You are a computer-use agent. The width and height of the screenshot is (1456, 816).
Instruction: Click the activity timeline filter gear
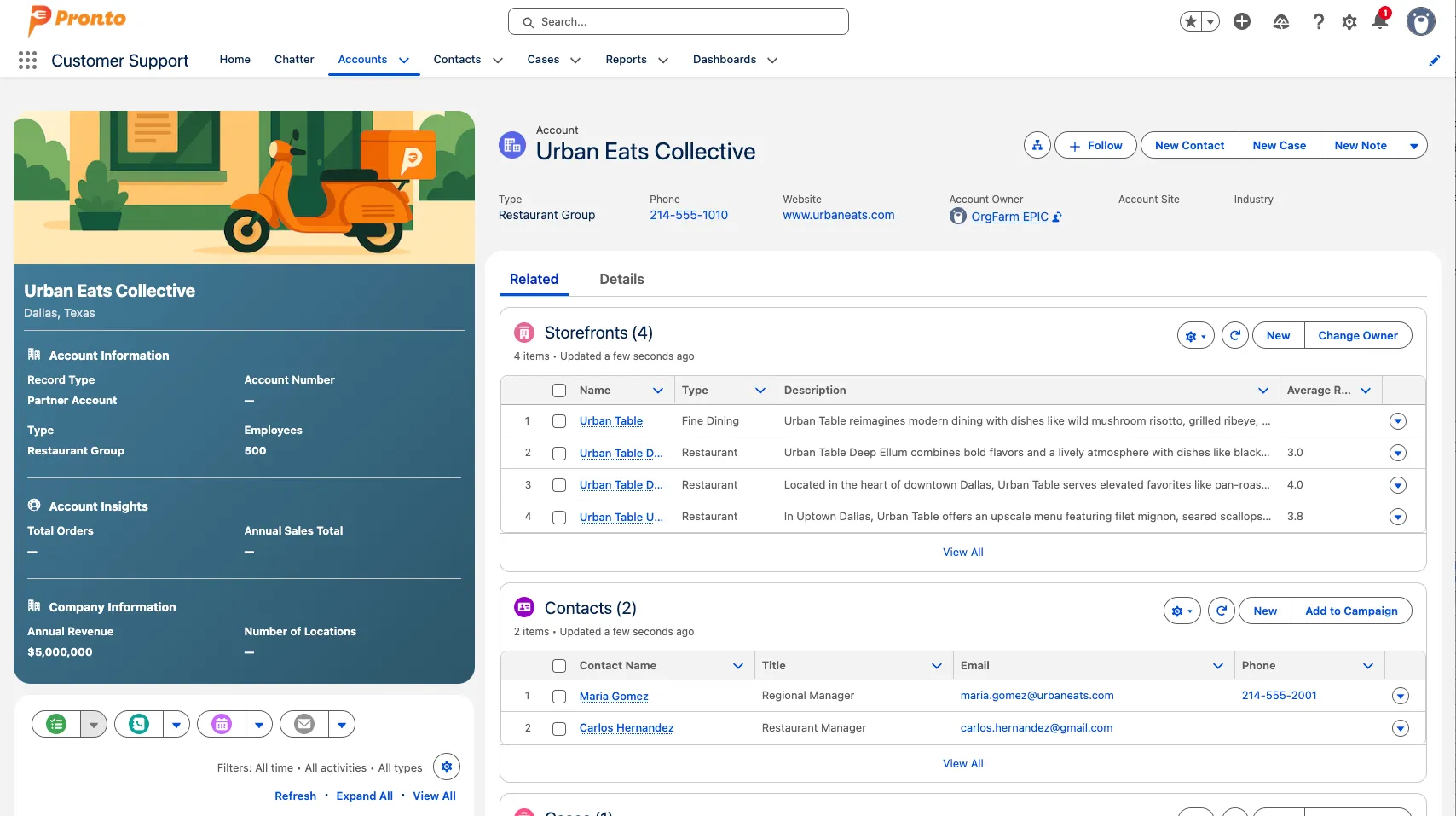coord(446,767)
